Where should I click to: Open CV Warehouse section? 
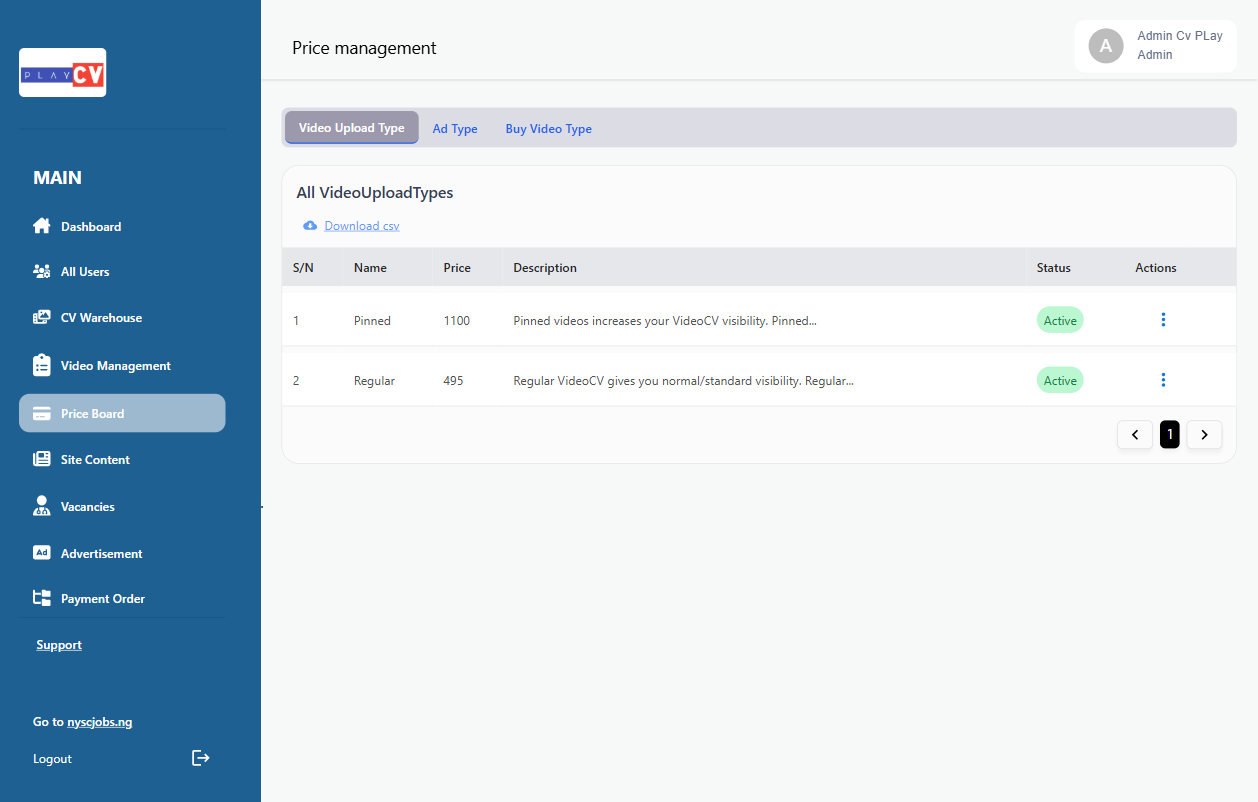(x=101, y=317)
